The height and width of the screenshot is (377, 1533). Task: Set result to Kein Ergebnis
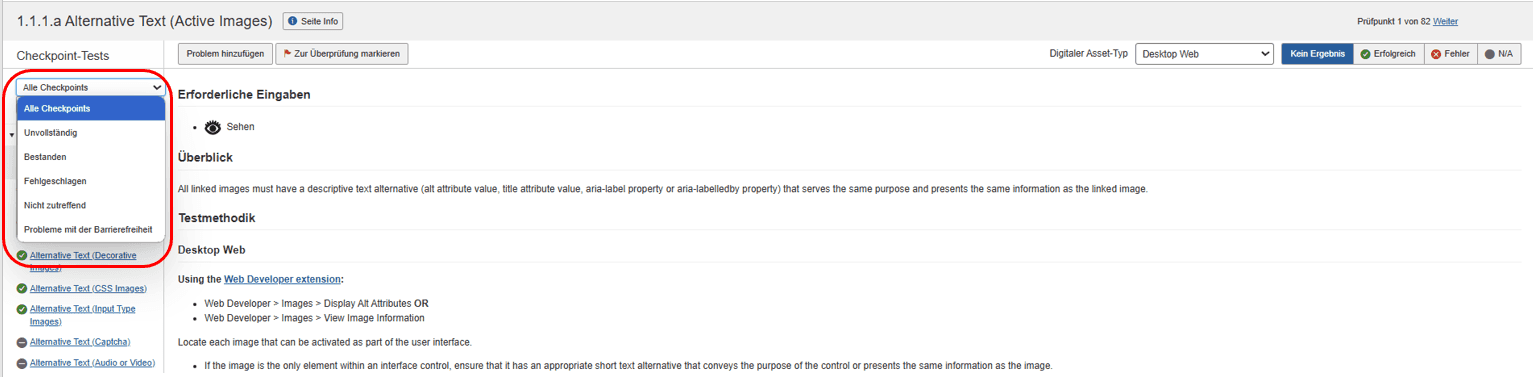[x=1317, y=54]
